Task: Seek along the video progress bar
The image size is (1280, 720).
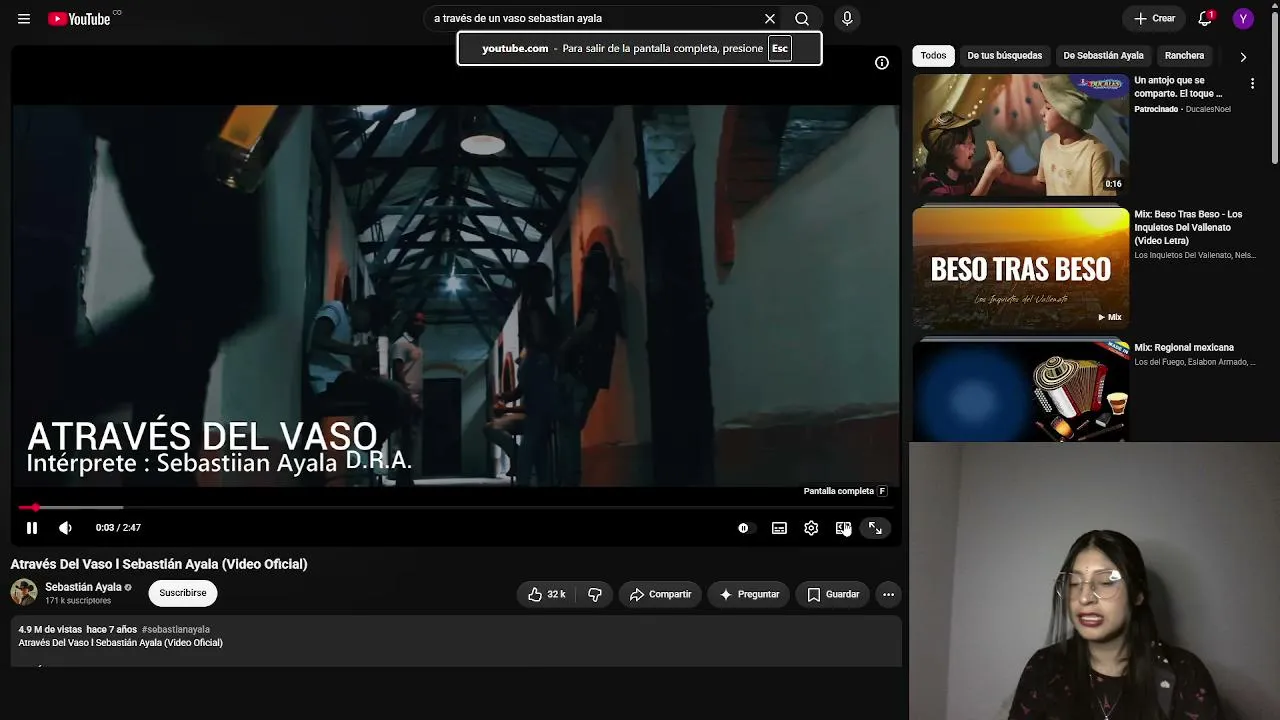Action: (x=456, y=508)
